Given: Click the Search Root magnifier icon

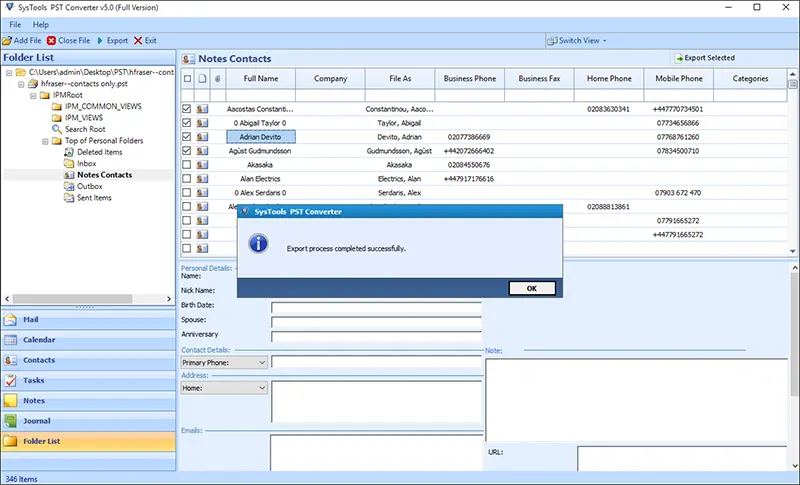Looking at the screenshot, I should [57, 129].
